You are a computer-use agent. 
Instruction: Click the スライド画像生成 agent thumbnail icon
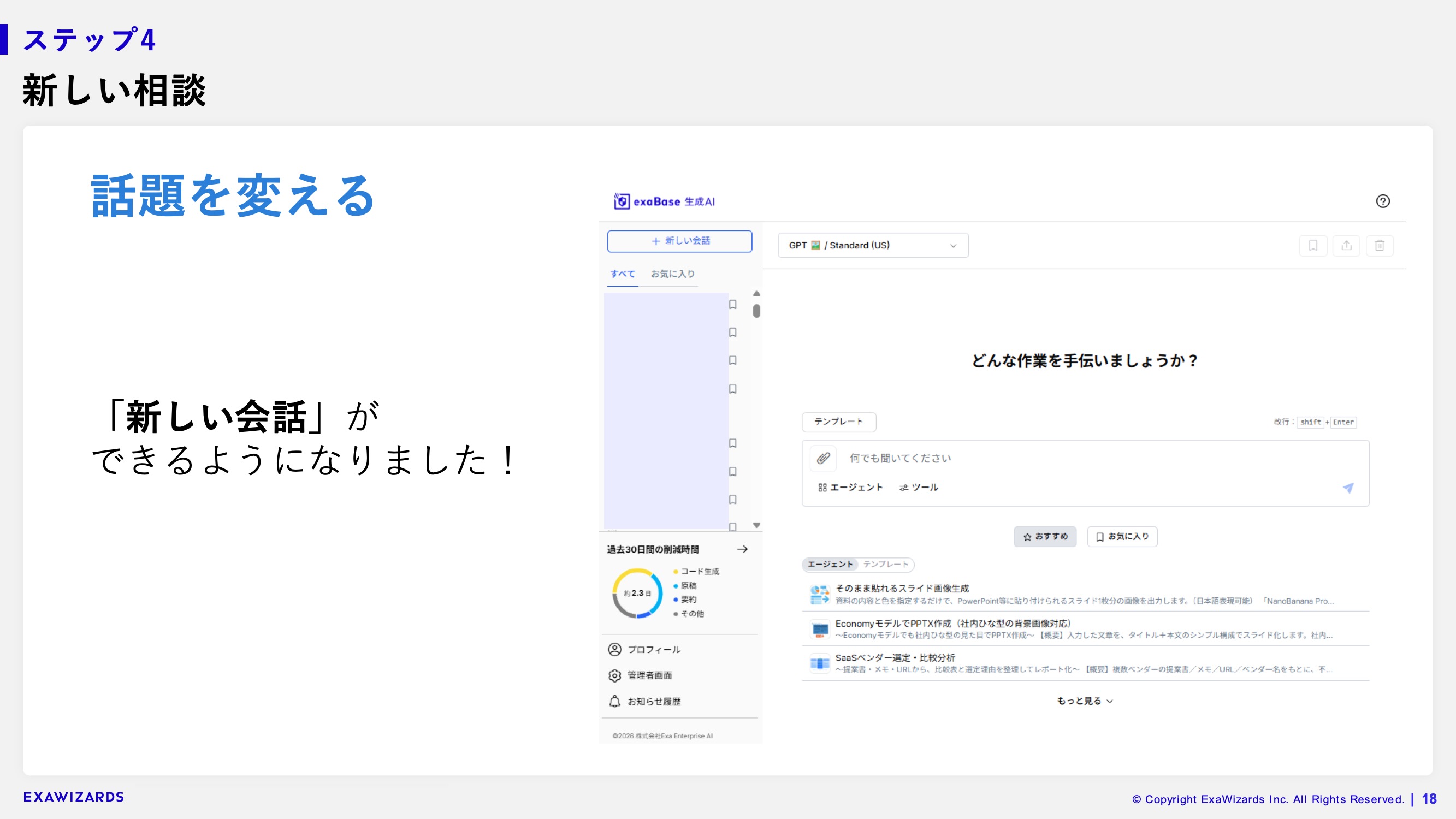[x=820, y=595]
